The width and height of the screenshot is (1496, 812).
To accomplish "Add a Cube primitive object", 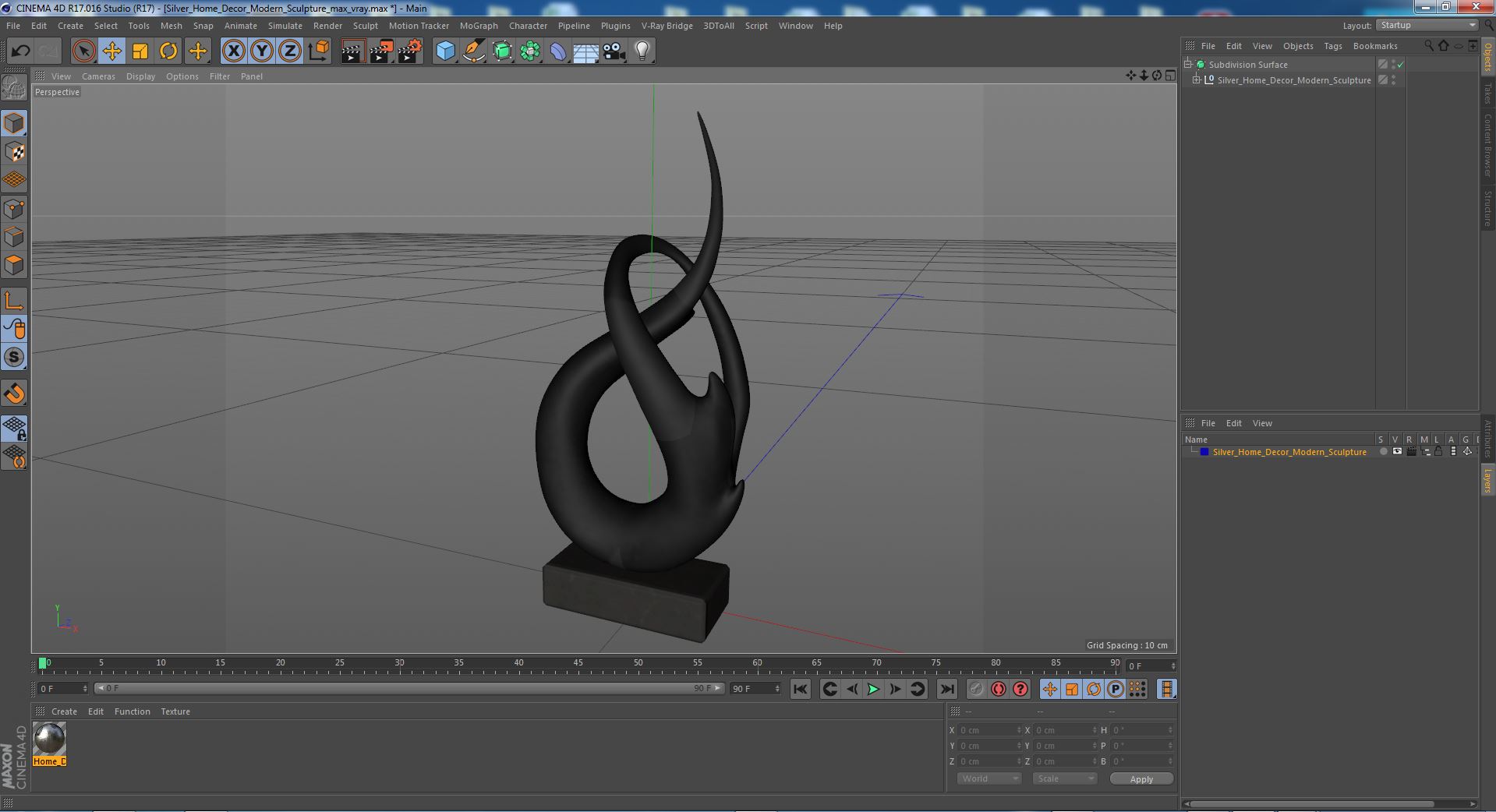I will pyautogui.click(x=445, y=51).
